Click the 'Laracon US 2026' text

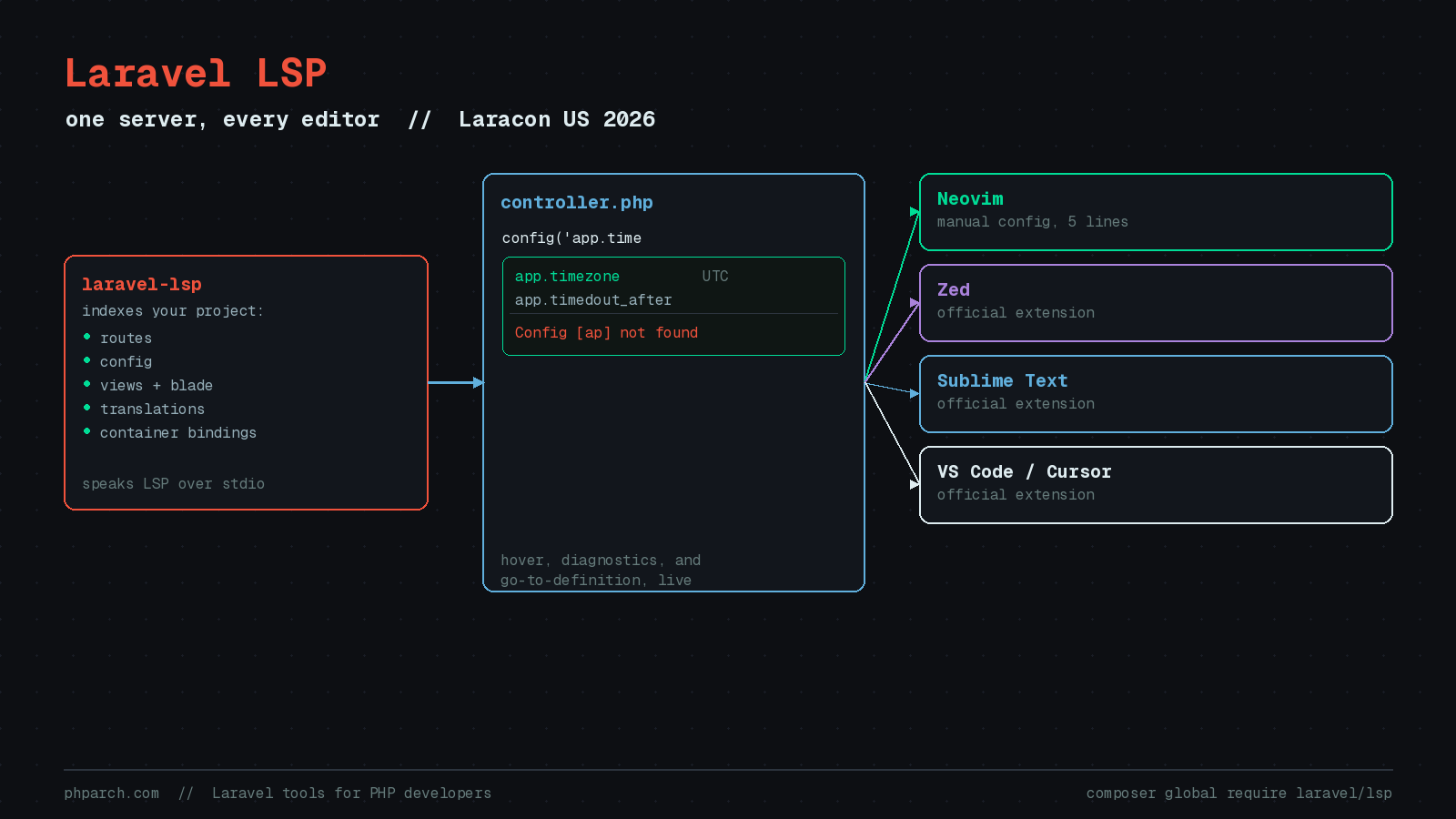pyautogui.click(x=557, y=119)
